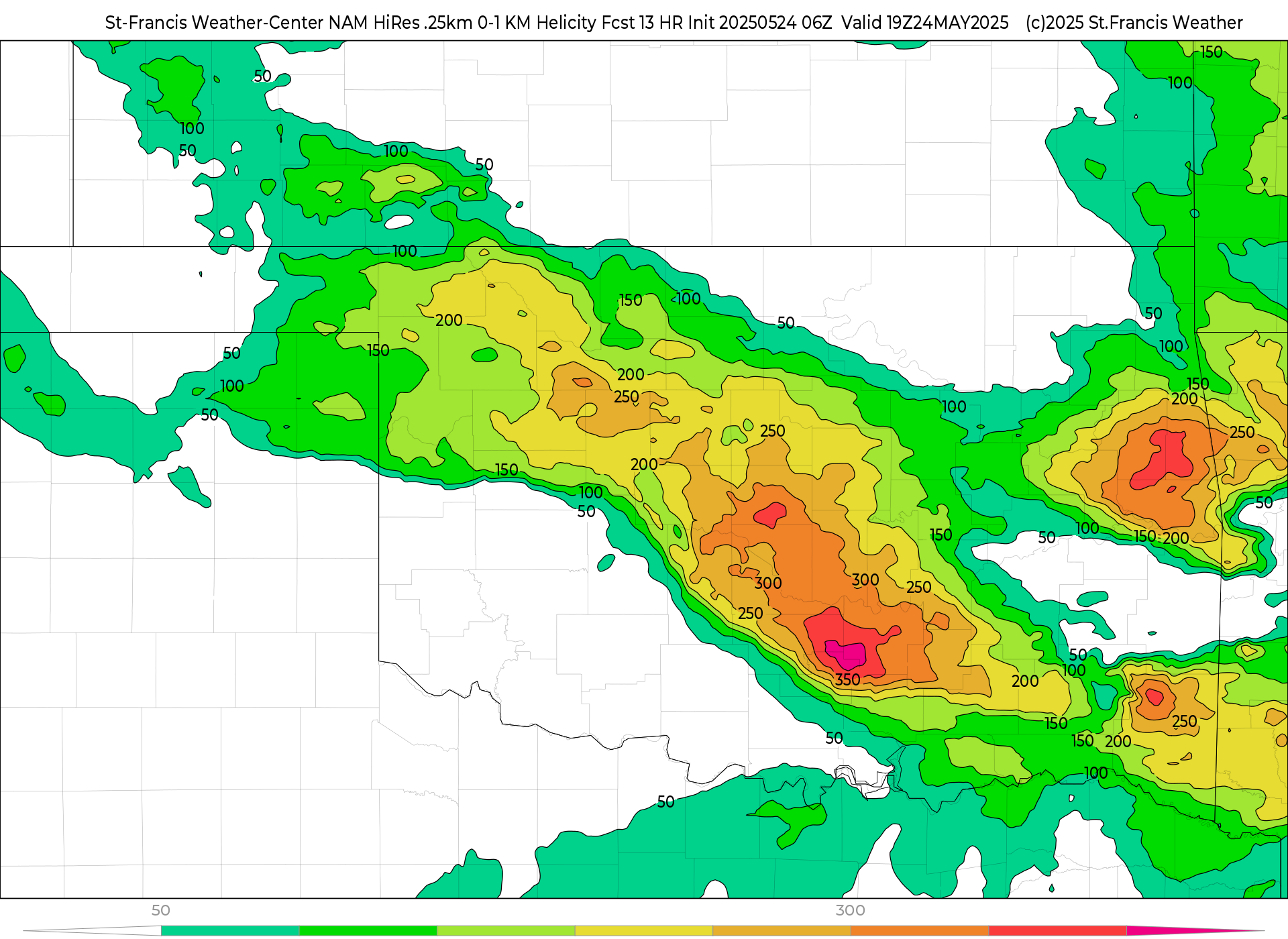Image resolution: width=1288 pixels, height=939 pixels.
Task: Click the "50" label above the color bar
Action: click(x=161, y=910)
